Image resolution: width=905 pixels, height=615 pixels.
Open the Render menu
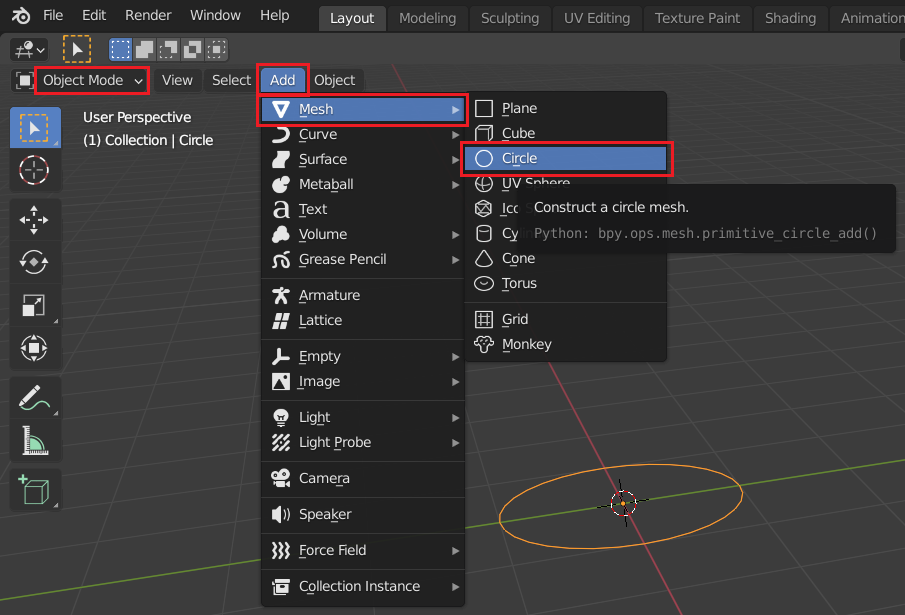pos(148,15)
